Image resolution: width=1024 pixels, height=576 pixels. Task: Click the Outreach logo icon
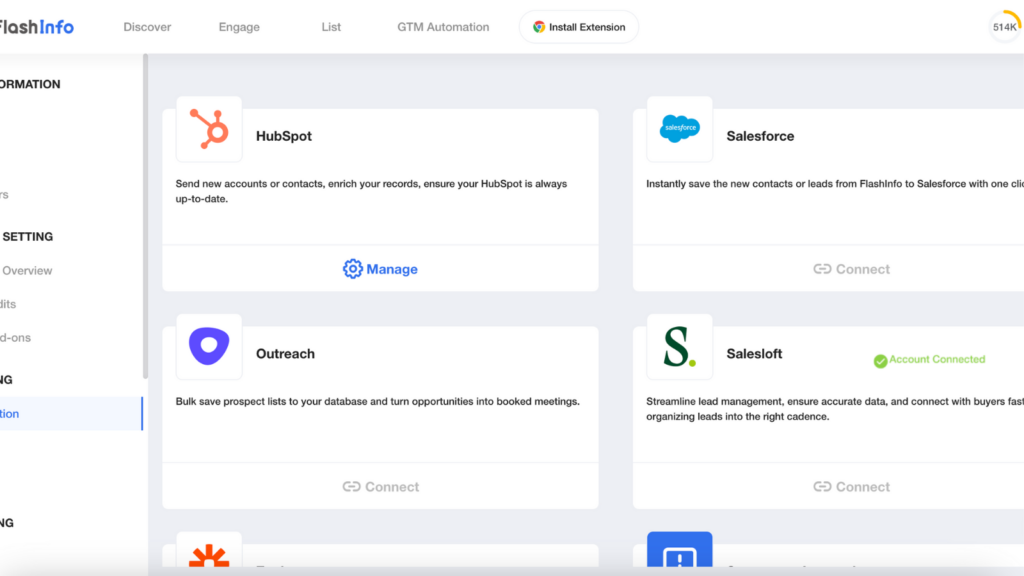[209, 346]
